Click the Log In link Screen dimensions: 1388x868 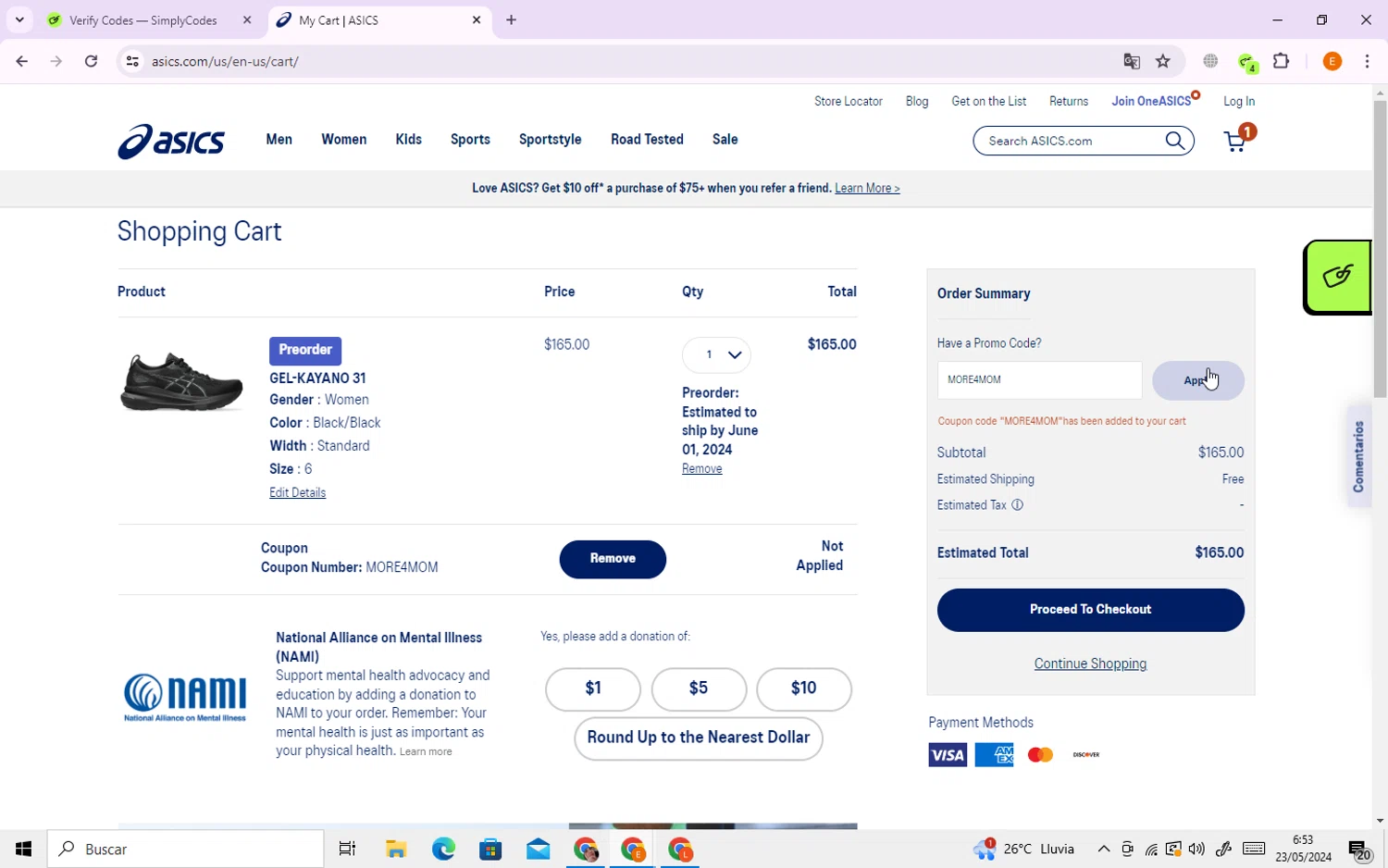tap(1239, 101)
